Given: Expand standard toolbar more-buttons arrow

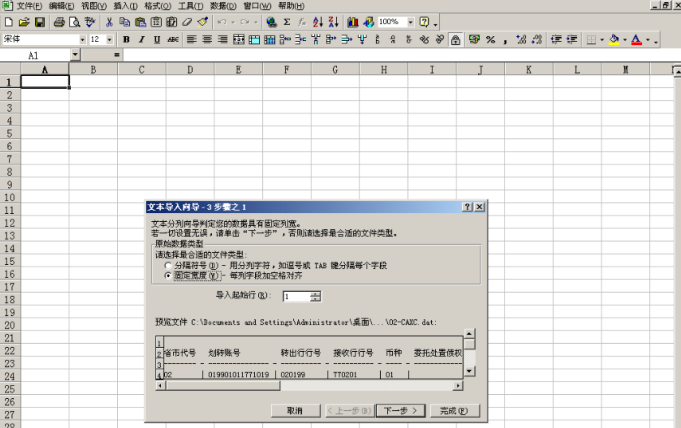Looking at the screenshot, I should [435, 23].
